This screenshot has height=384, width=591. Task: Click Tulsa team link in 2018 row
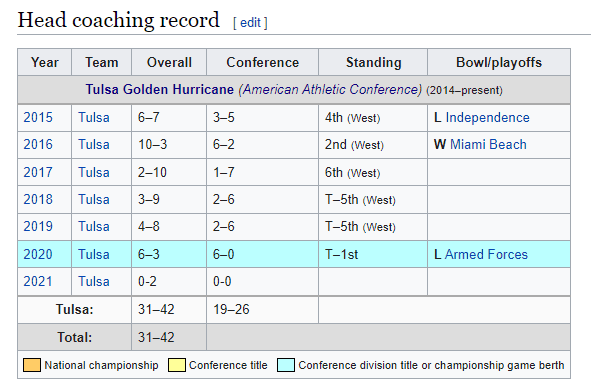(x=94, y=199)
